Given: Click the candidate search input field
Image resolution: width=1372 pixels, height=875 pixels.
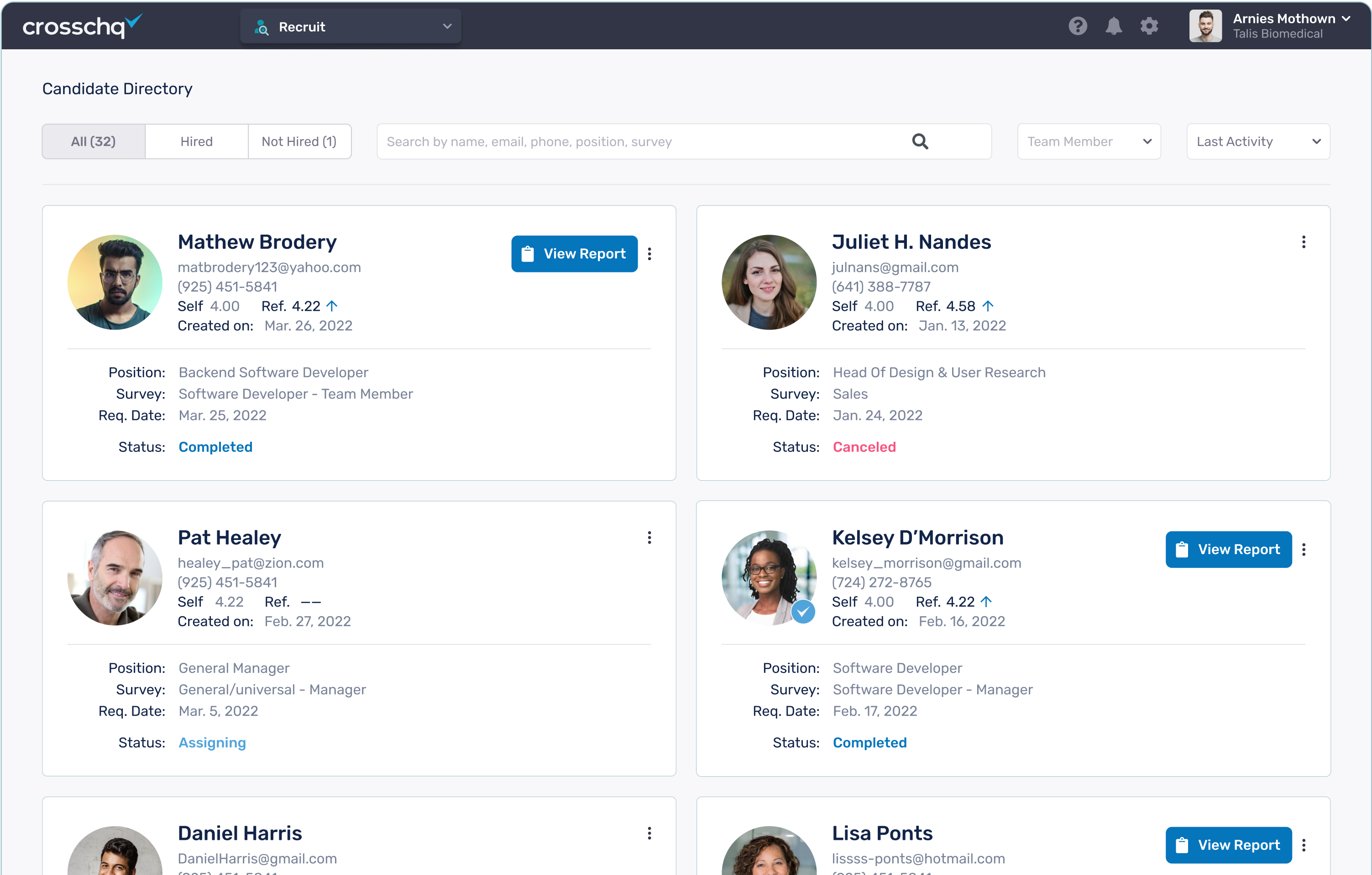Looking at the screenshot, I should pyautogui.click(x=638, y=141).
